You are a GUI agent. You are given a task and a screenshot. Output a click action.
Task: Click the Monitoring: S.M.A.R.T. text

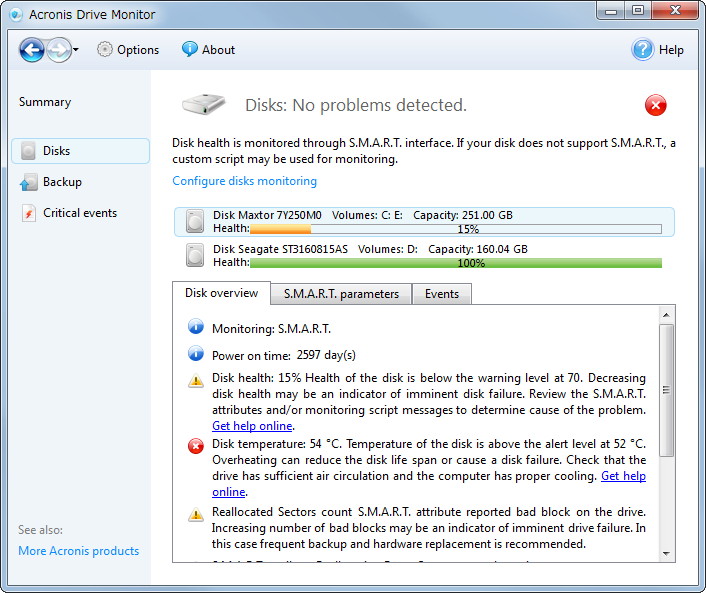click(x=272, y=329)
